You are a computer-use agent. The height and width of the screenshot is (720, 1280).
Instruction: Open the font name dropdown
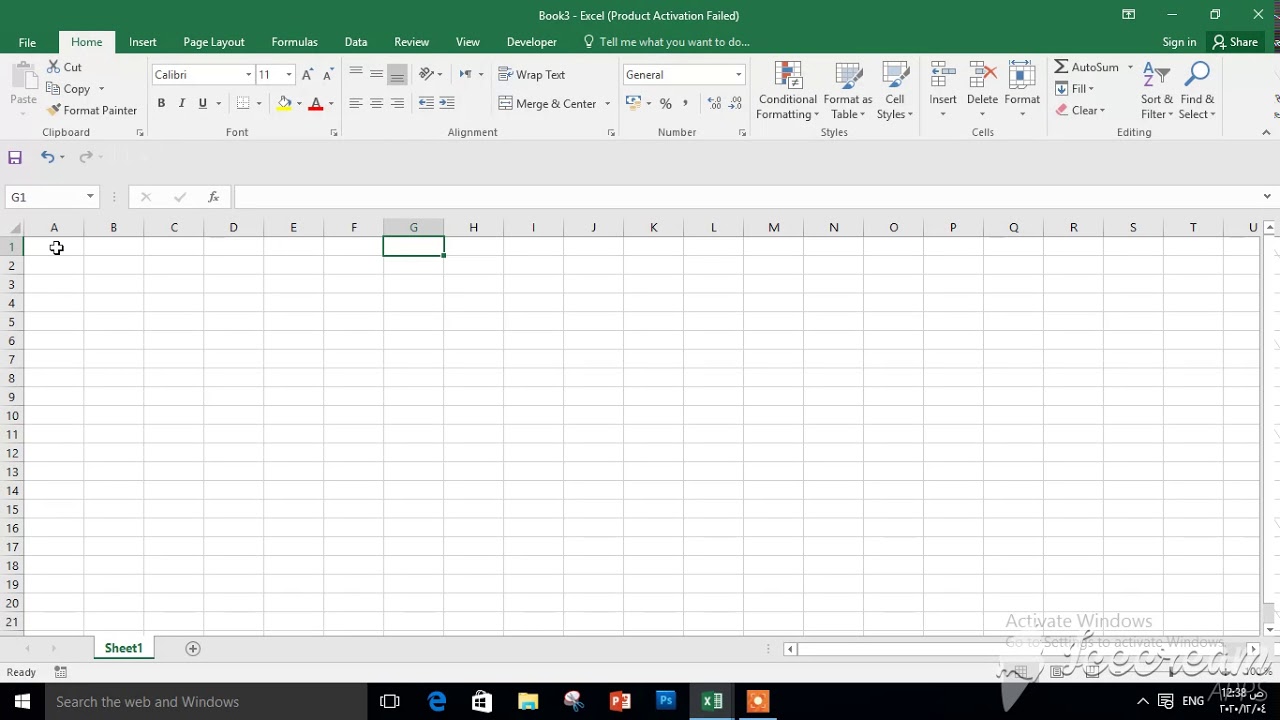pos(248,74)
